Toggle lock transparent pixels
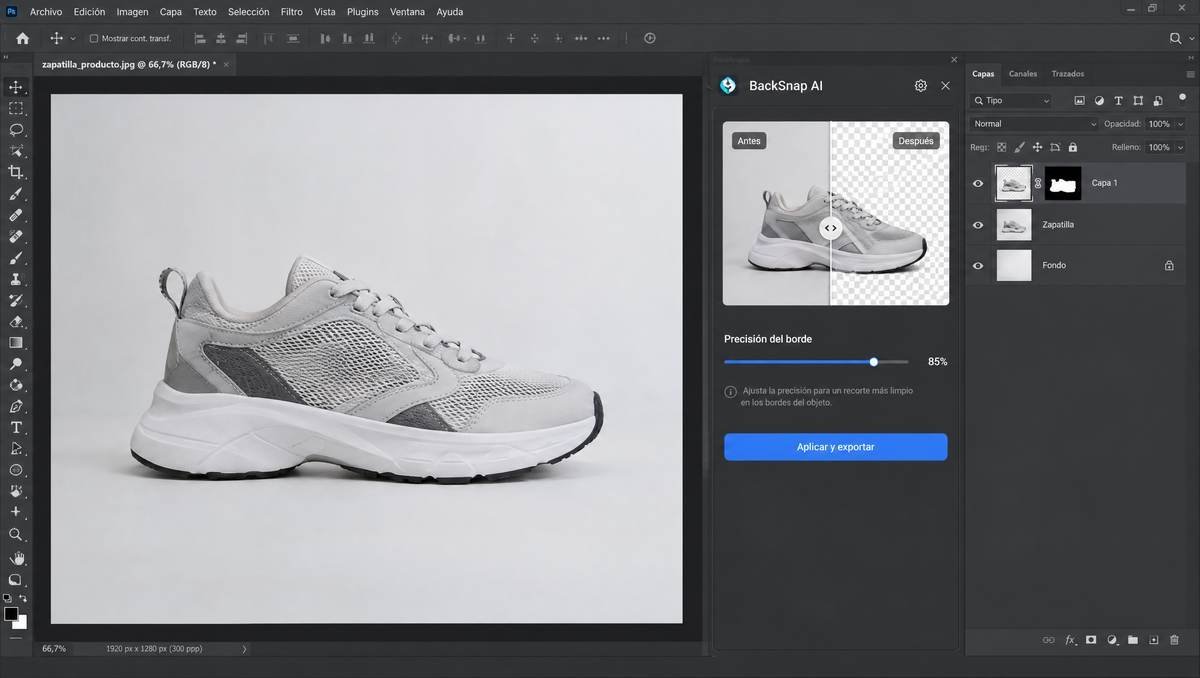This screenshot has height=678, width=1200. pos(1001,147)
